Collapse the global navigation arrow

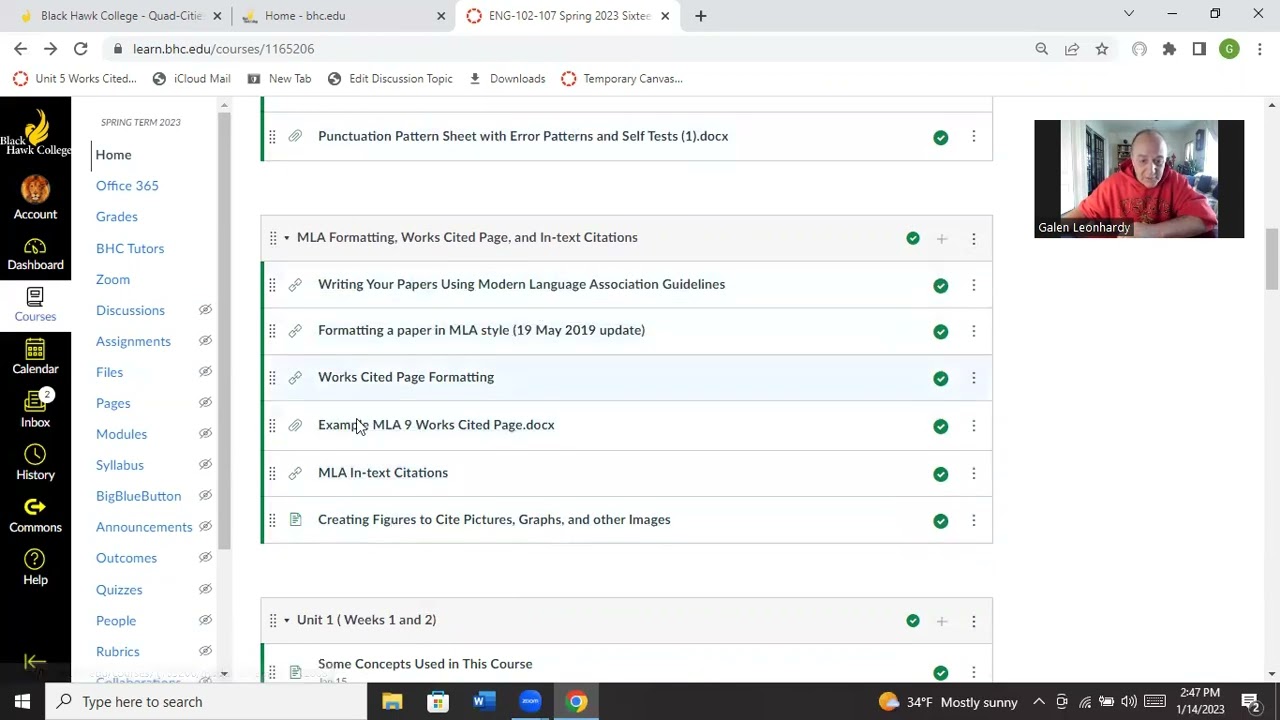35,662
